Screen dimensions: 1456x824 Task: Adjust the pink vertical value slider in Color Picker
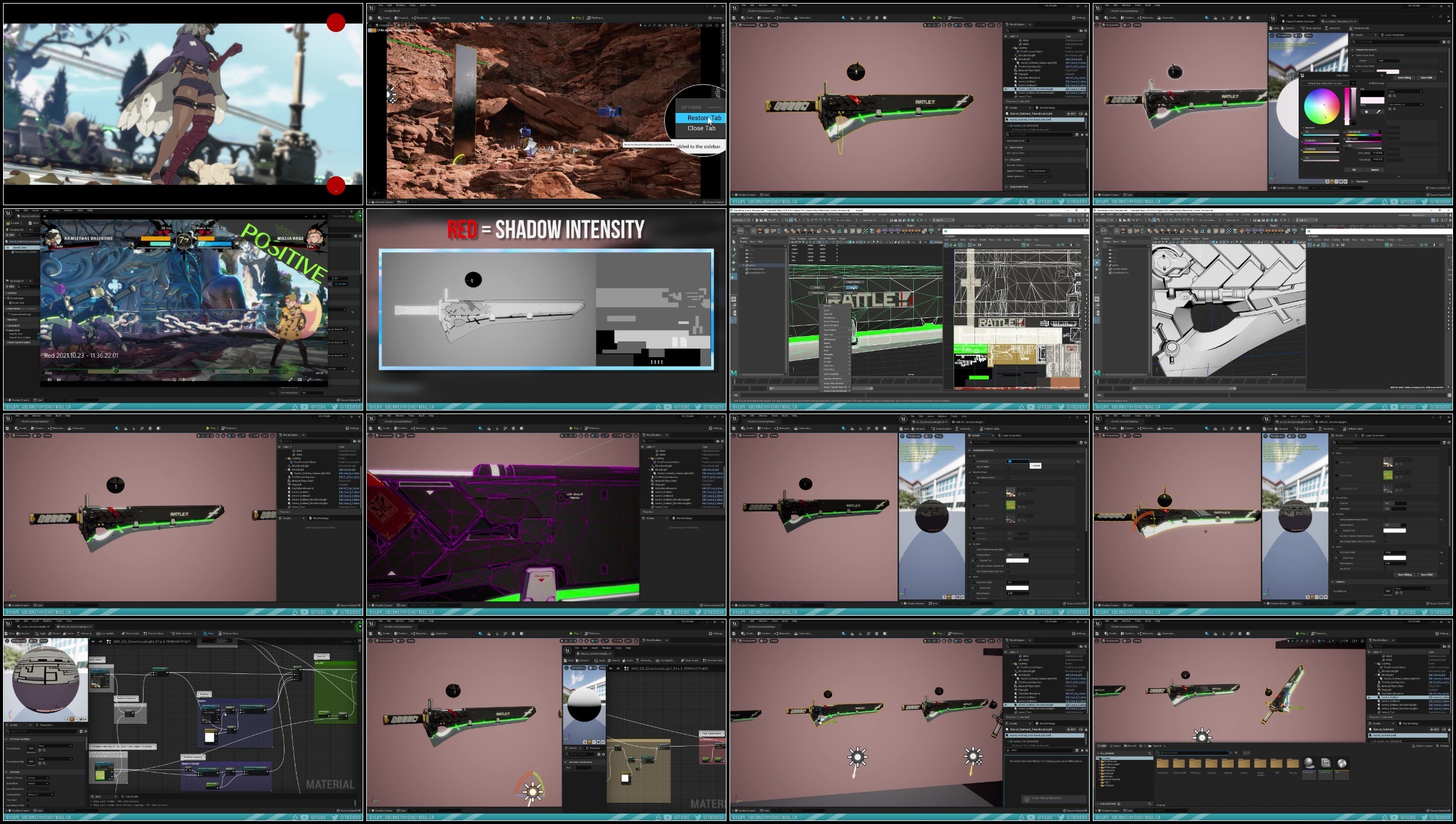coord(1347,106)
